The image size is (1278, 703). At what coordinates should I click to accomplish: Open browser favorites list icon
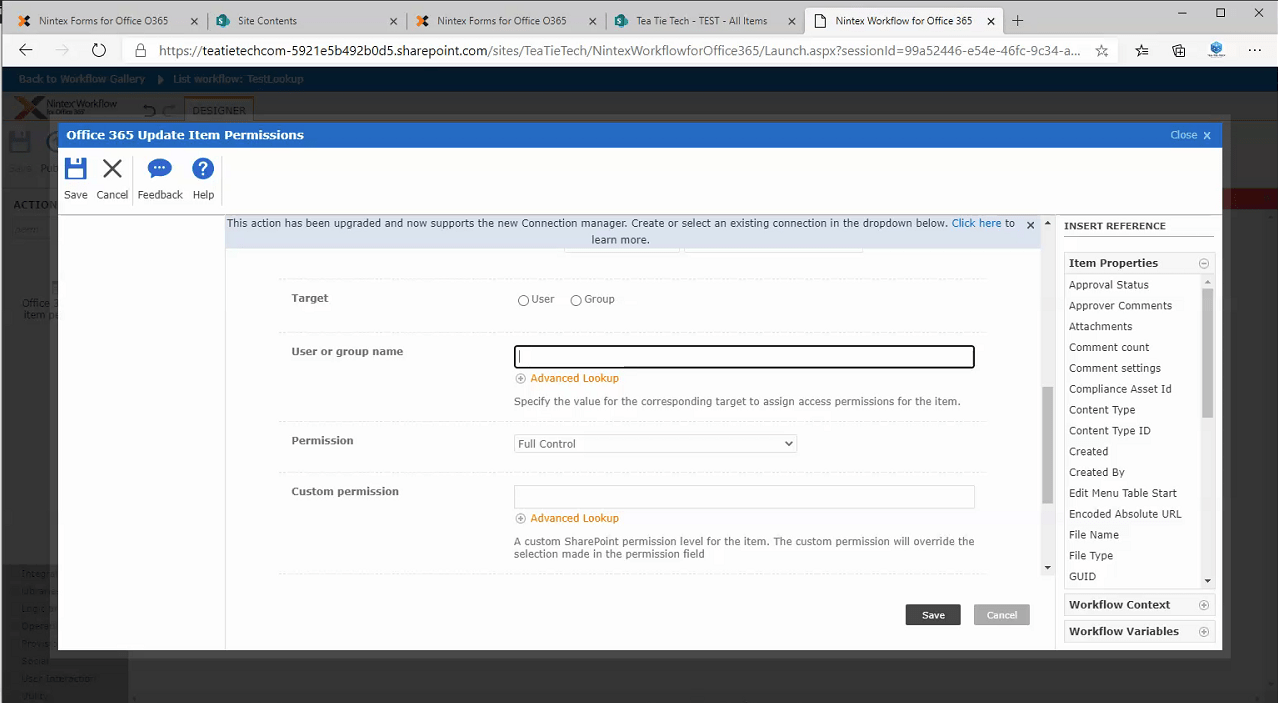[1142, 50]
